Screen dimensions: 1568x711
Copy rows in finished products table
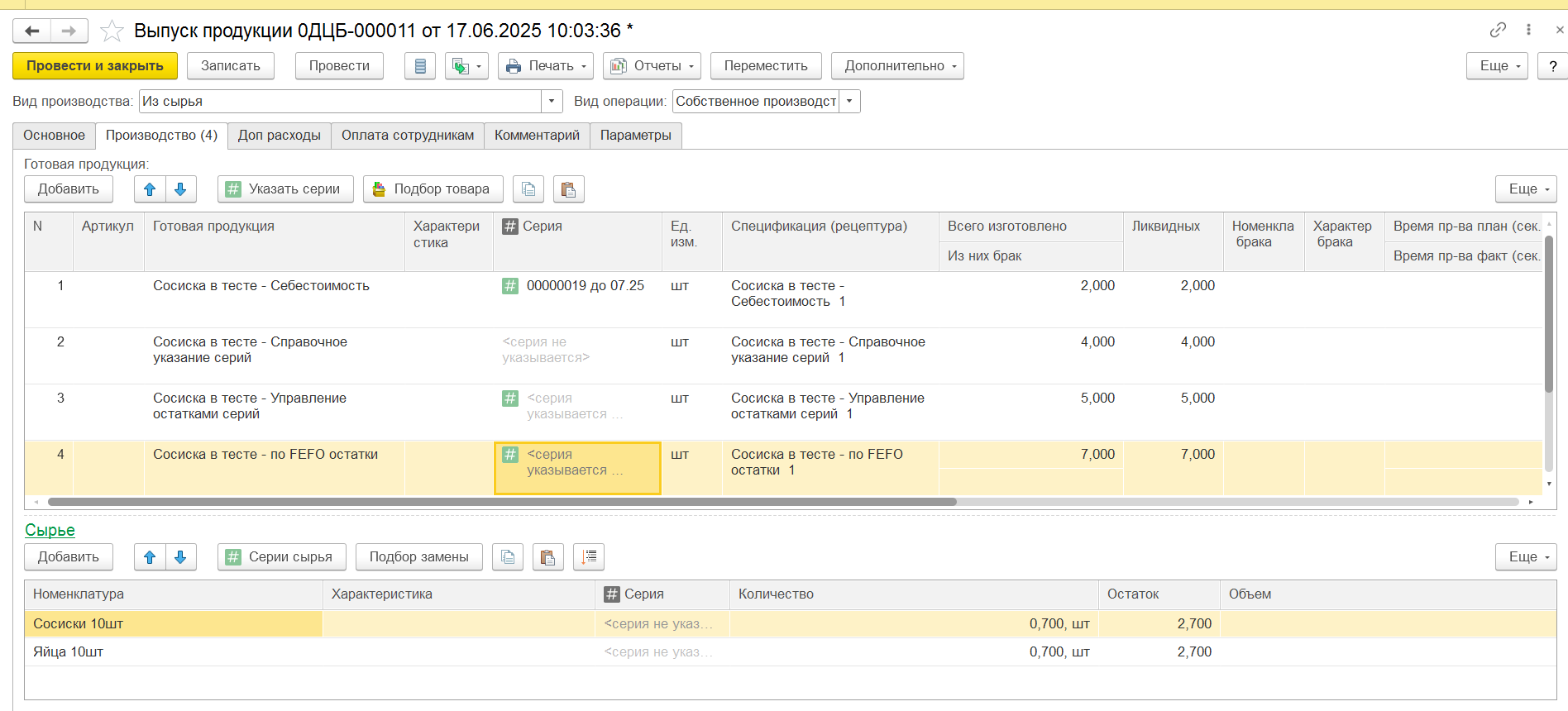(528, 189)
